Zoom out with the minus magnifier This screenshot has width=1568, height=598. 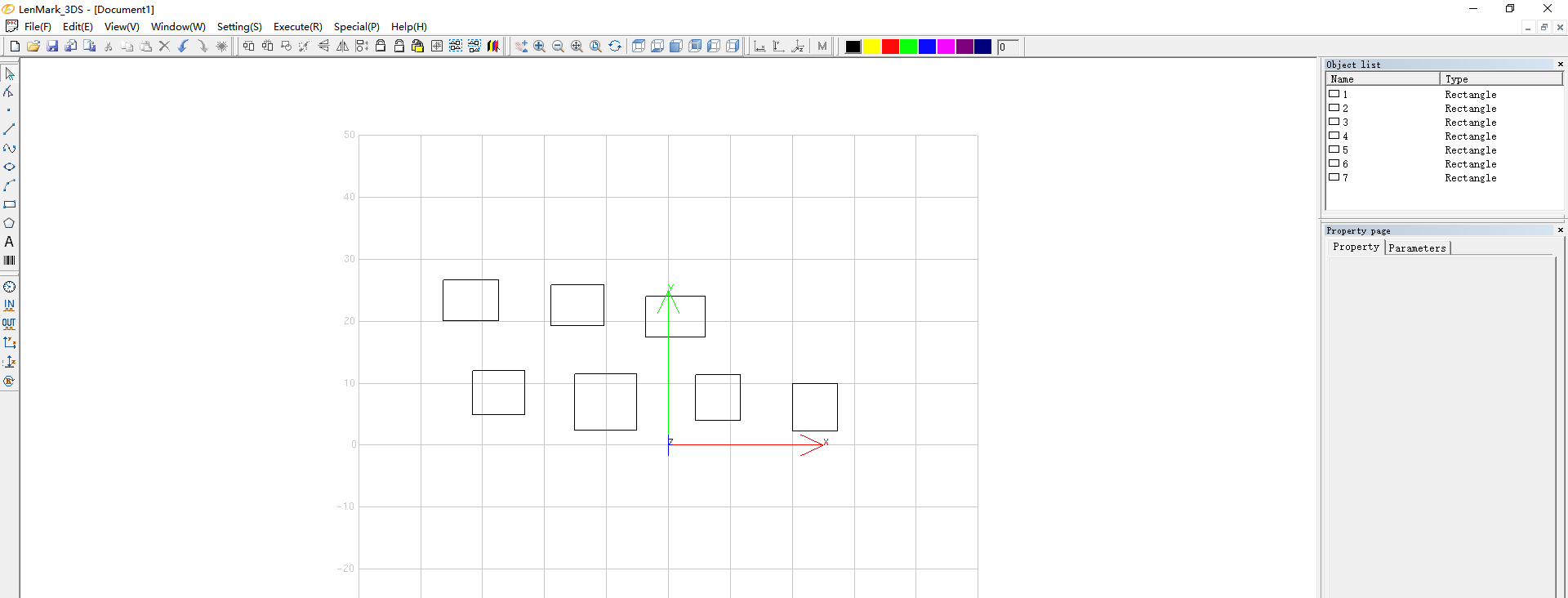click(558, 47)
